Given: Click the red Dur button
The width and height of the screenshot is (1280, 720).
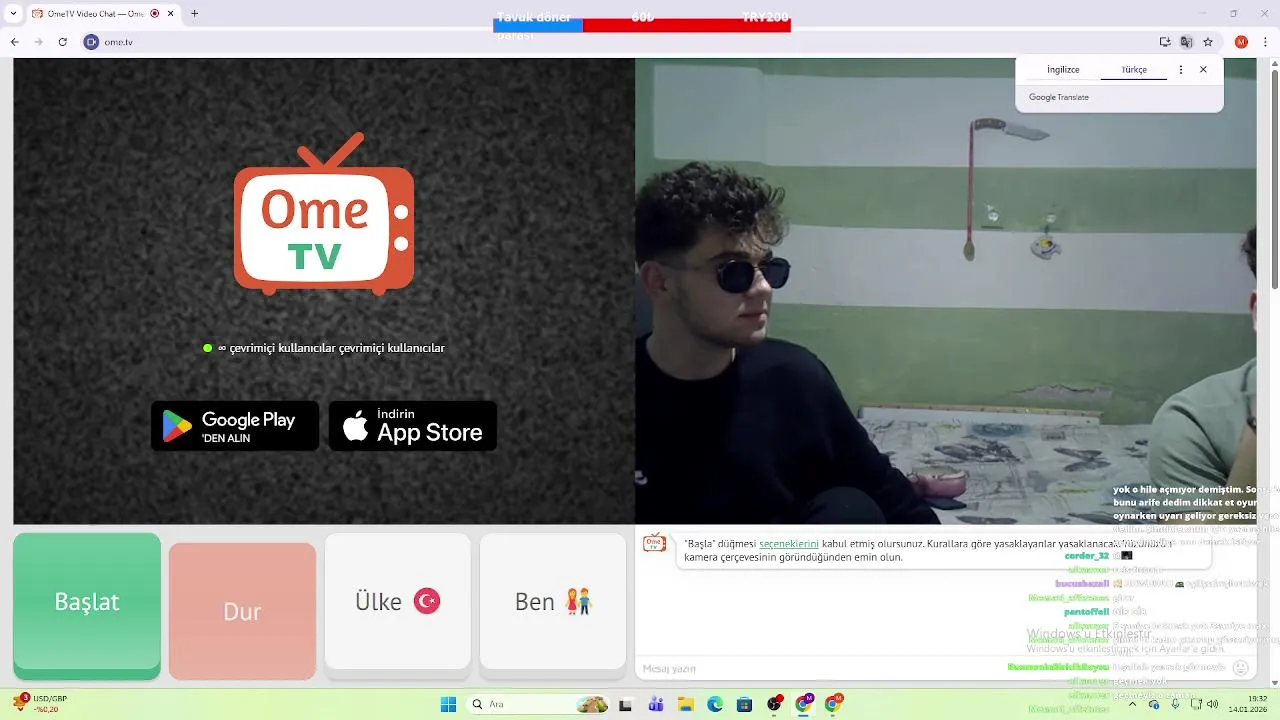Looking at the screenshot, I should [x=242, y=611].
